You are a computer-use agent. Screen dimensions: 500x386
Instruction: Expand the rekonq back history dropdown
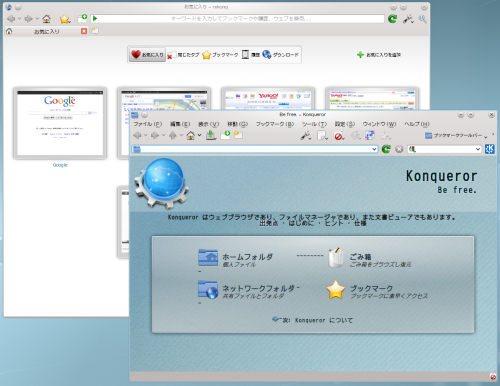point(20,19)
